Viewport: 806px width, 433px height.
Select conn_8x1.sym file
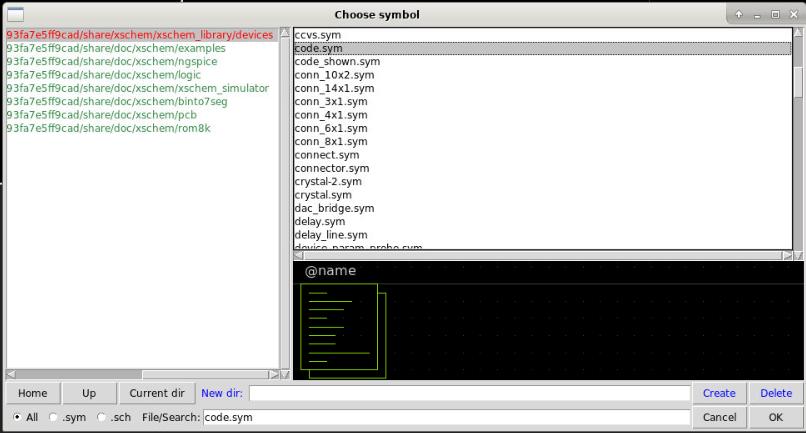click(x=543, y=142)
